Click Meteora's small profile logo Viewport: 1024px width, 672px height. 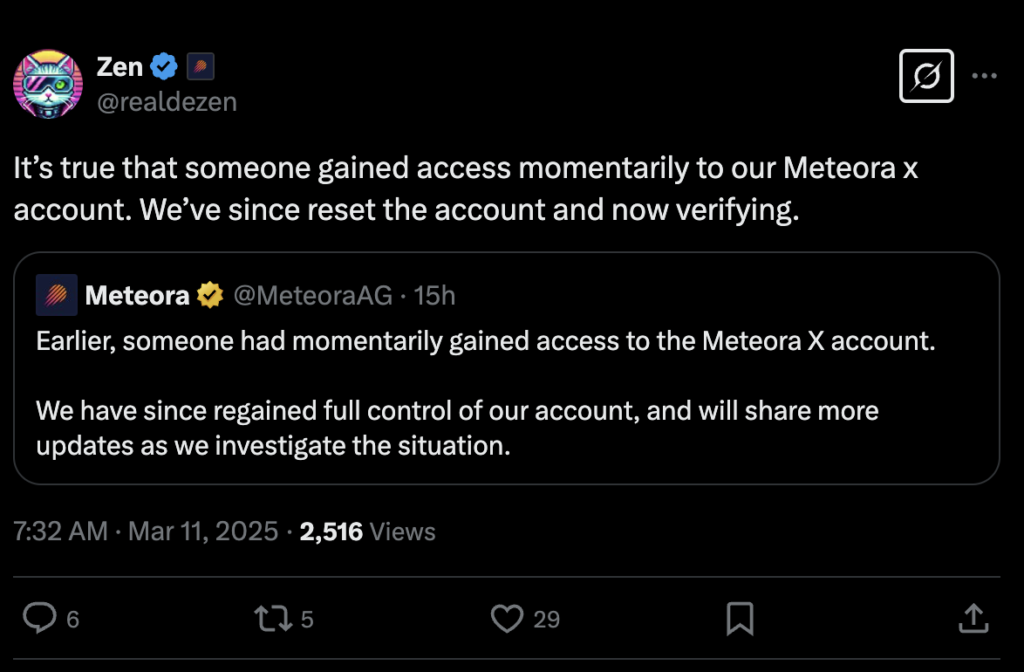click(x=57, y=295)
